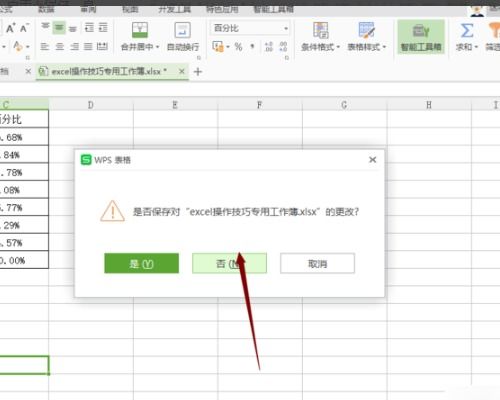
Task: Click the AutoSum (求和) sigma icon
Action: 467,30
